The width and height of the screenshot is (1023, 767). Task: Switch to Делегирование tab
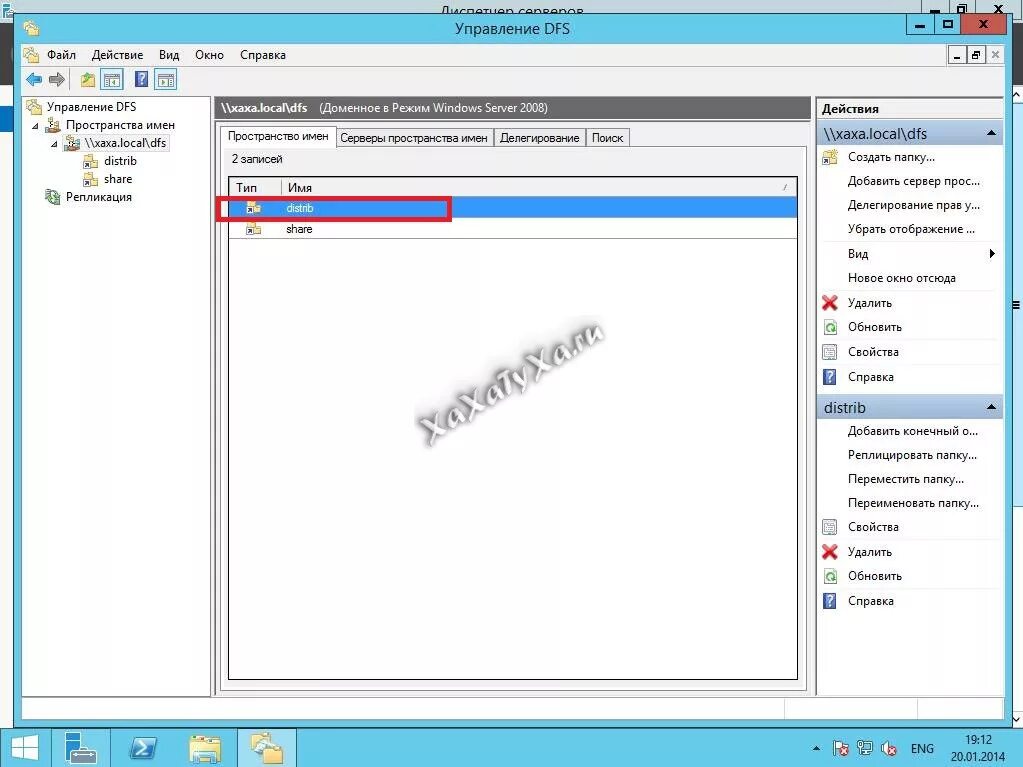pos(540,138)
